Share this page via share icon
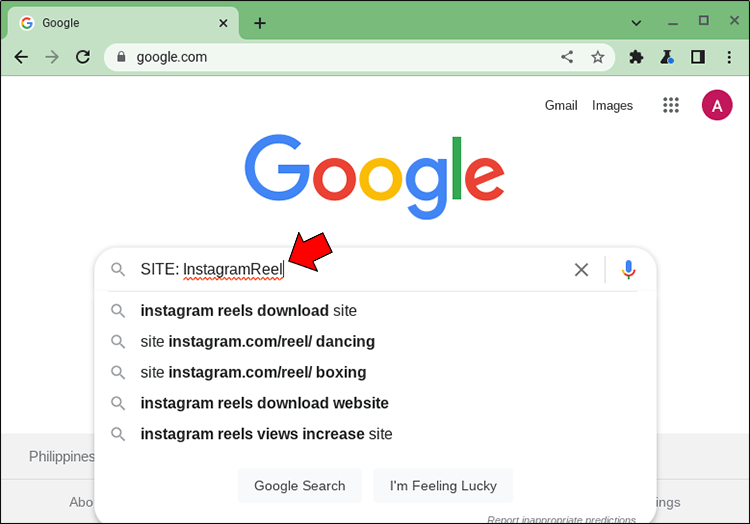The width and height of the screenshot is (750, 524). [x=567, y=57]
